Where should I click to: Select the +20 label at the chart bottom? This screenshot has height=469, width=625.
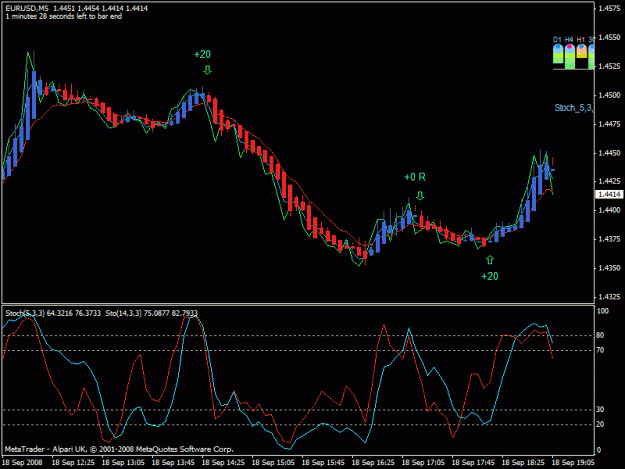point(489,277)
